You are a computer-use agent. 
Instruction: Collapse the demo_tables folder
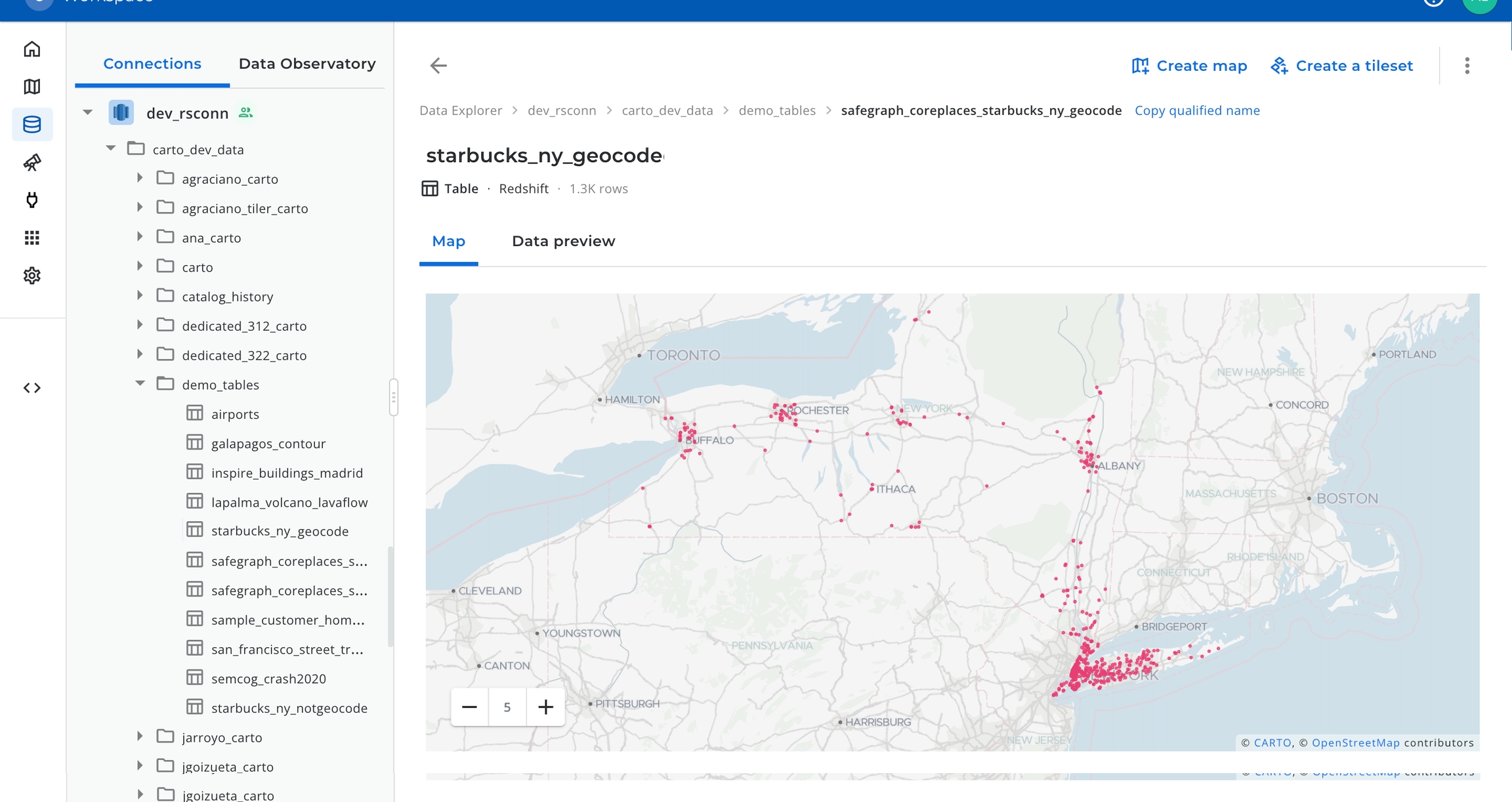[140, 383]
